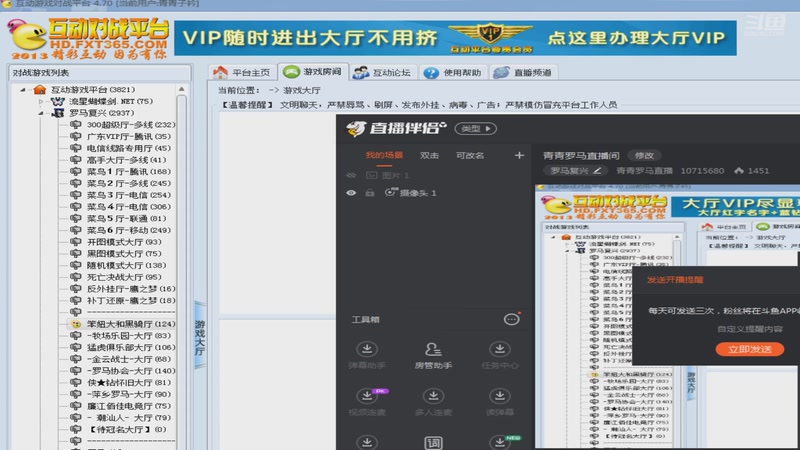
Task: Click the 词 lyrics tool icon
Action: point(433,442)
